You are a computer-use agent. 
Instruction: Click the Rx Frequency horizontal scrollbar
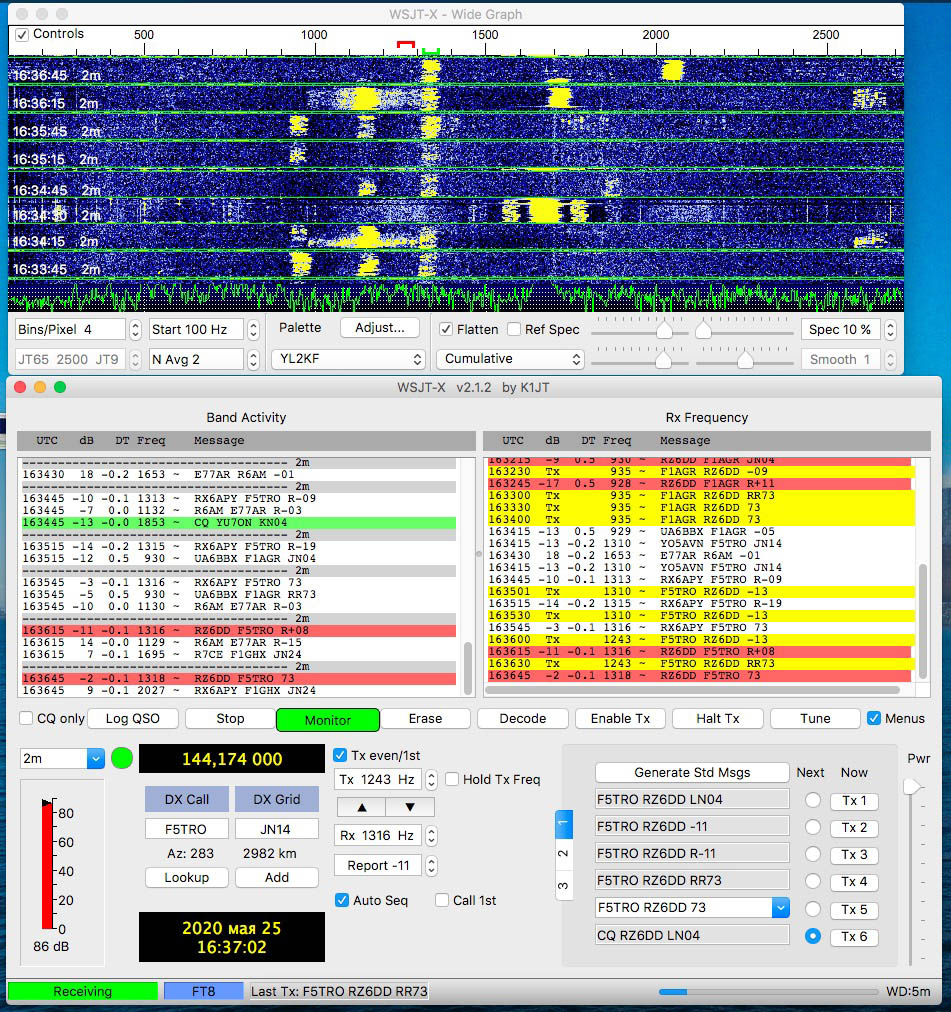point(692,690)
